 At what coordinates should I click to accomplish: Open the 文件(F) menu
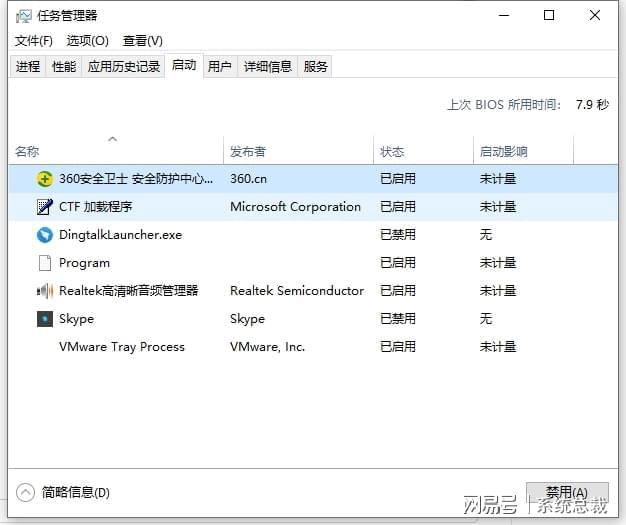(x=34, y=41)
